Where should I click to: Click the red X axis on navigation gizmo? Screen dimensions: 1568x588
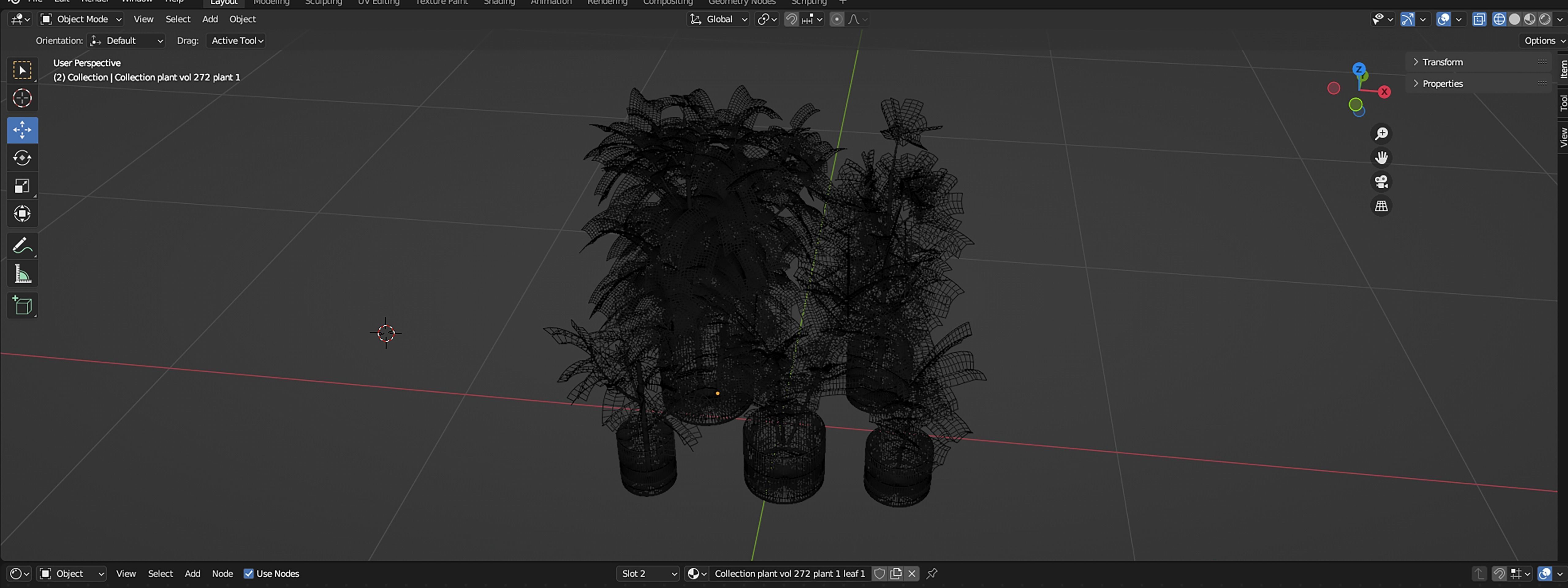click(x=1385, y=92)
